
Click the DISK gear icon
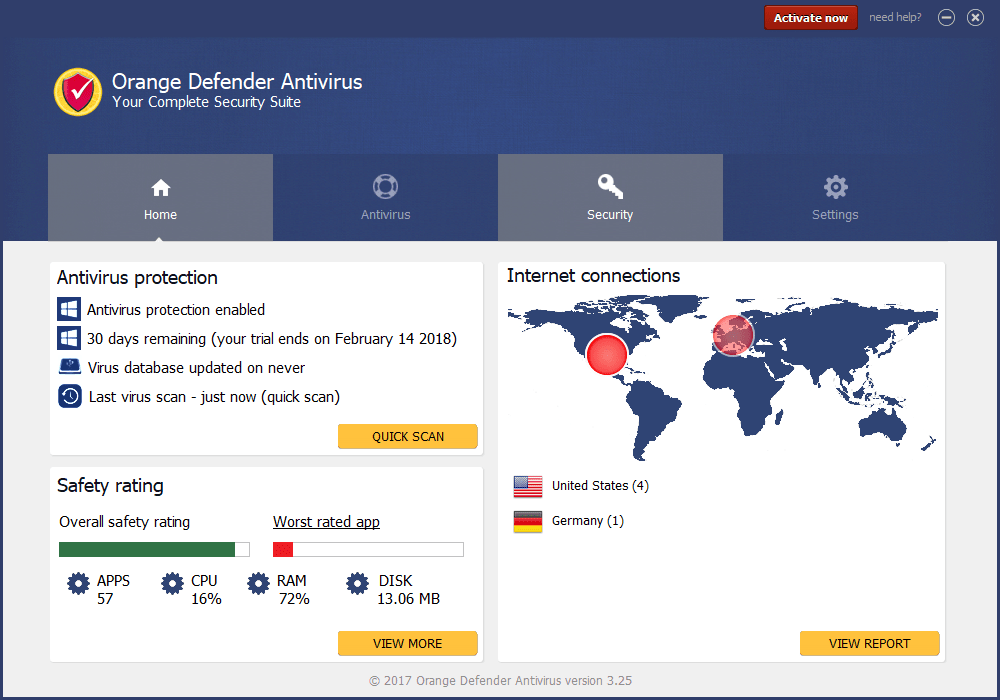pos(357,584)
